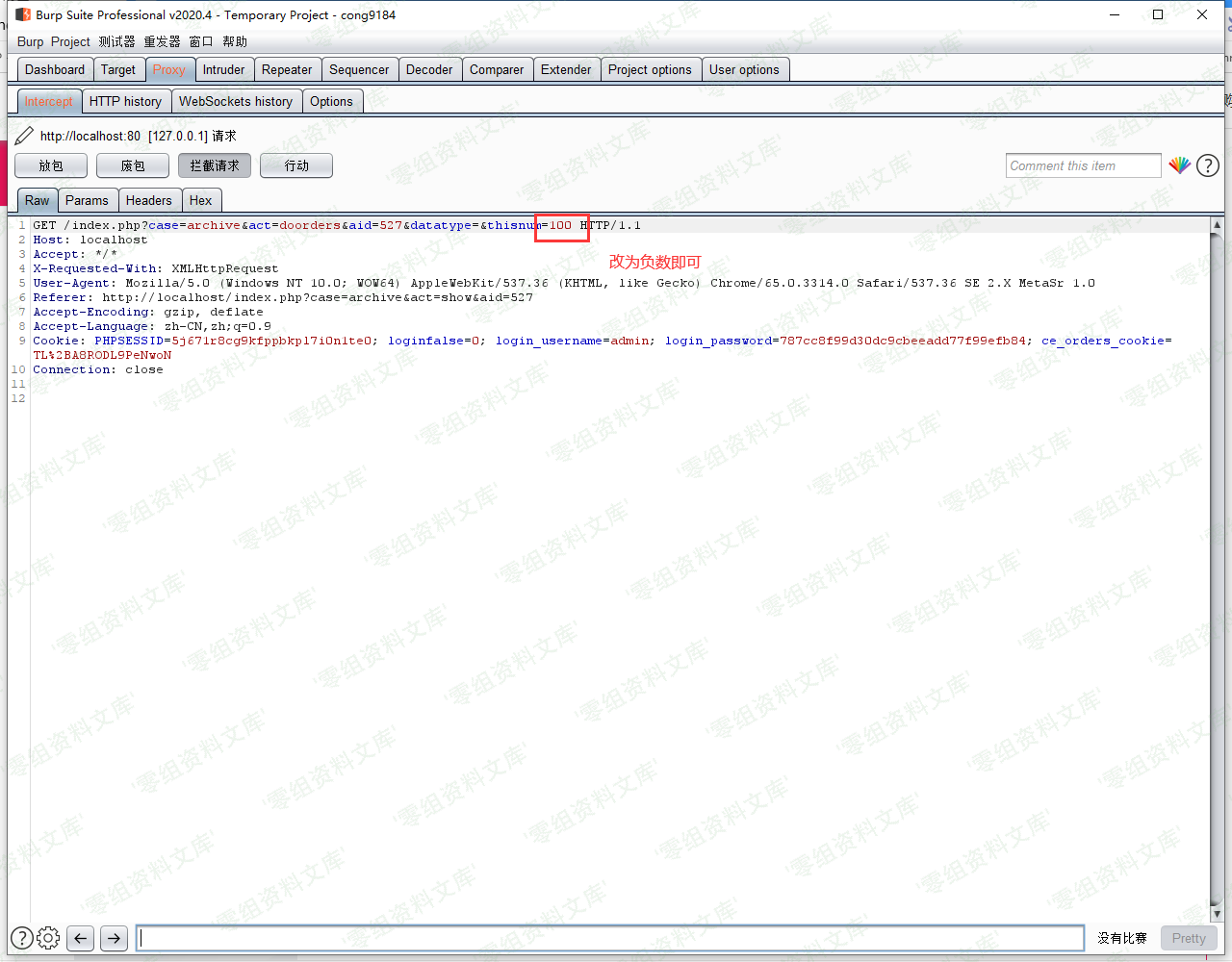
Task: Open the highlight color picker icon
Action: click(1179, 165)
